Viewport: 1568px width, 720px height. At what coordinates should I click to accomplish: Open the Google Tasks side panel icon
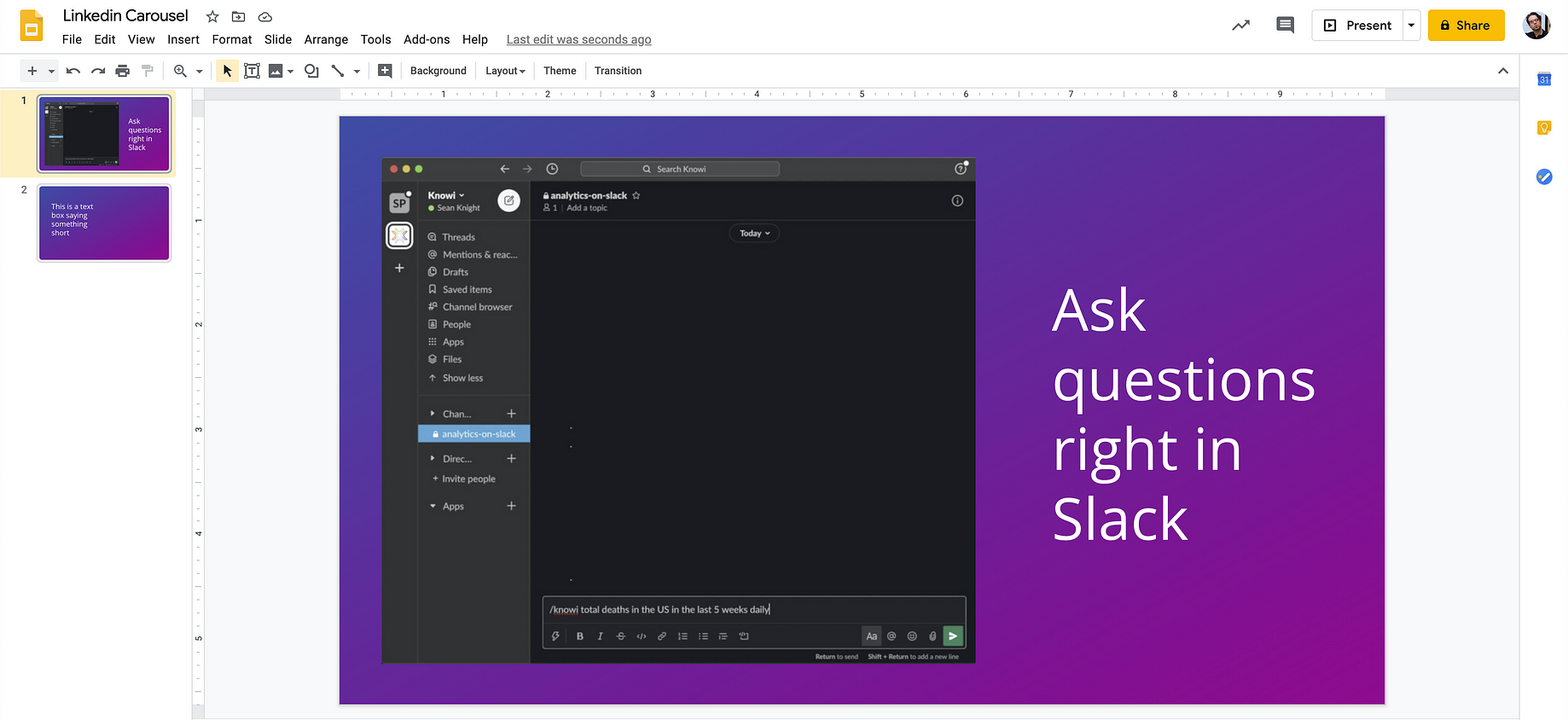pos(1544,177)
